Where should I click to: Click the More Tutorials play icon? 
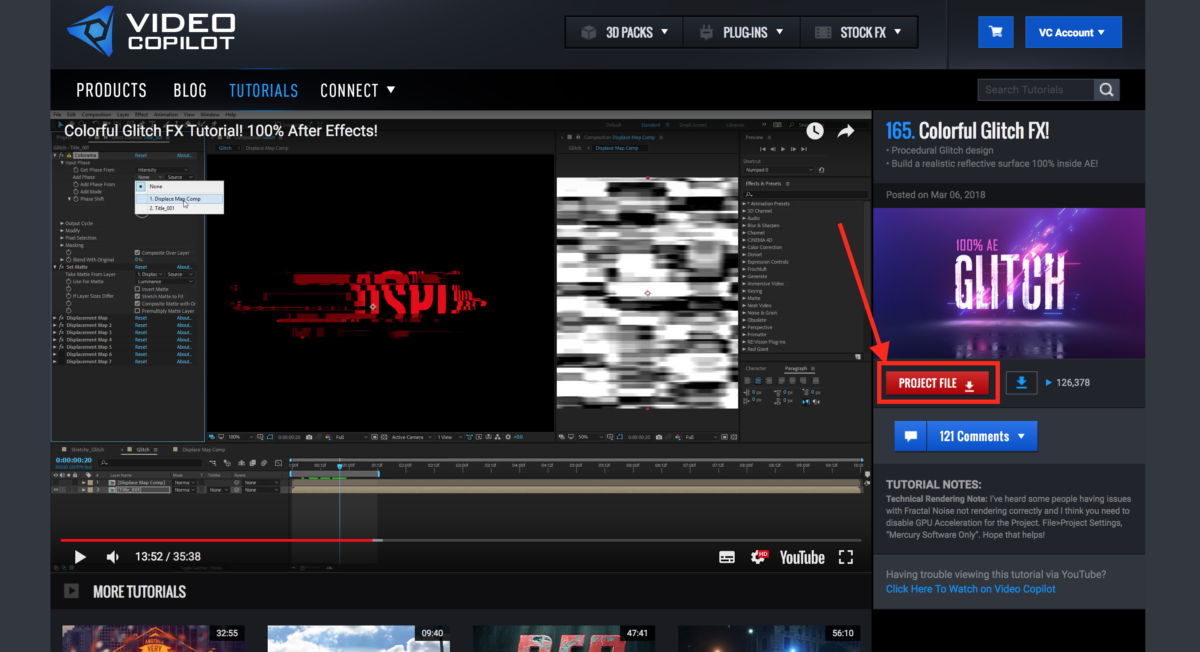72,591
